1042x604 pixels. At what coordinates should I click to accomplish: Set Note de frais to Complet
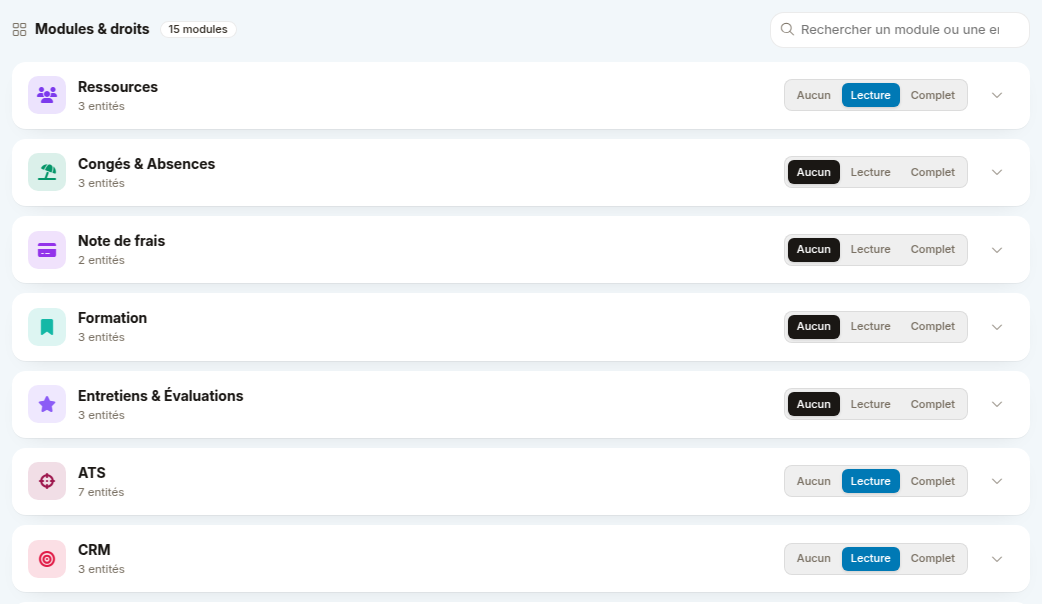coord(932,249)
